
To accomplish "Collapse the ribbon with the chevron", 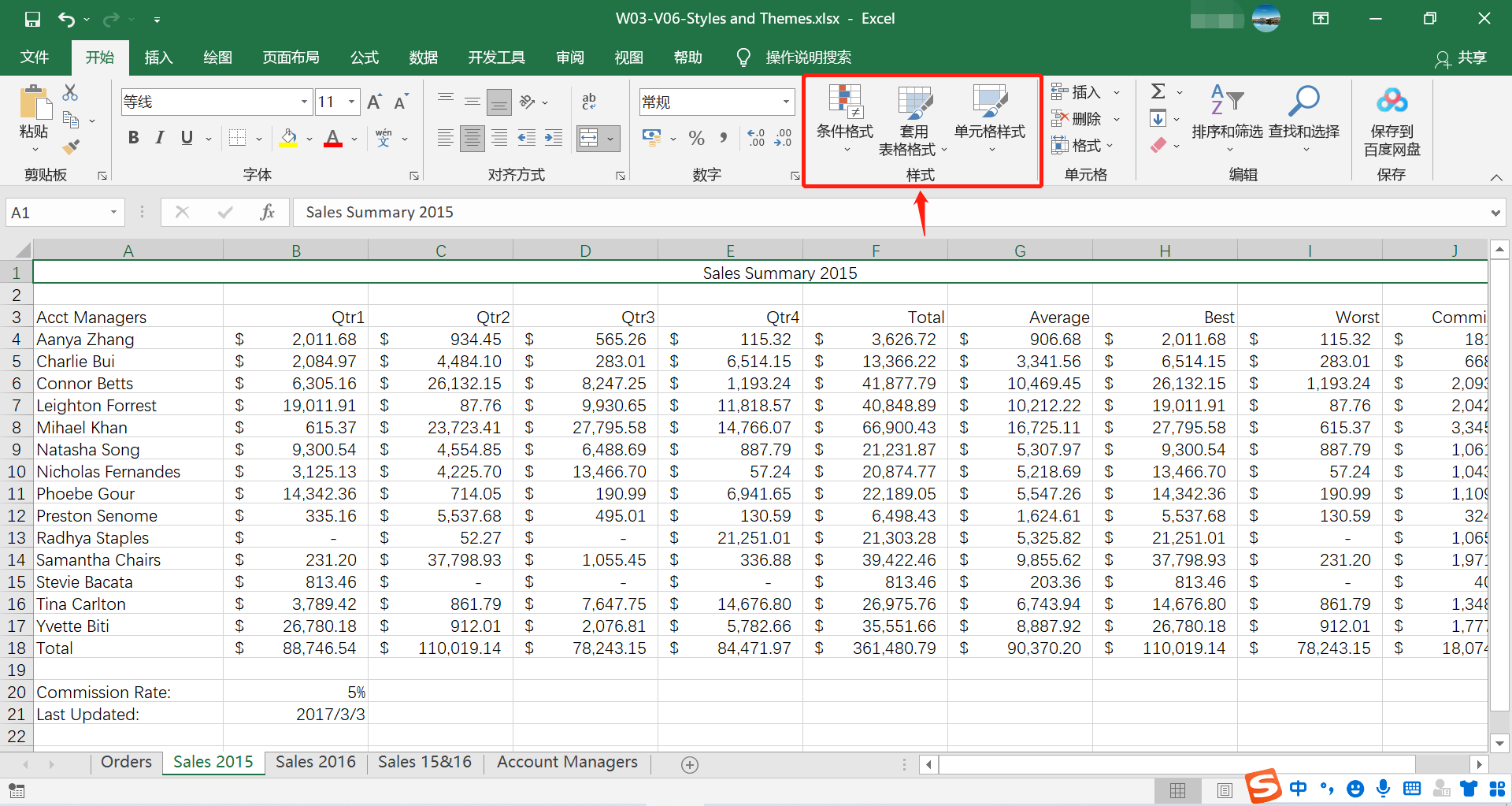I will pos(1496,177).
